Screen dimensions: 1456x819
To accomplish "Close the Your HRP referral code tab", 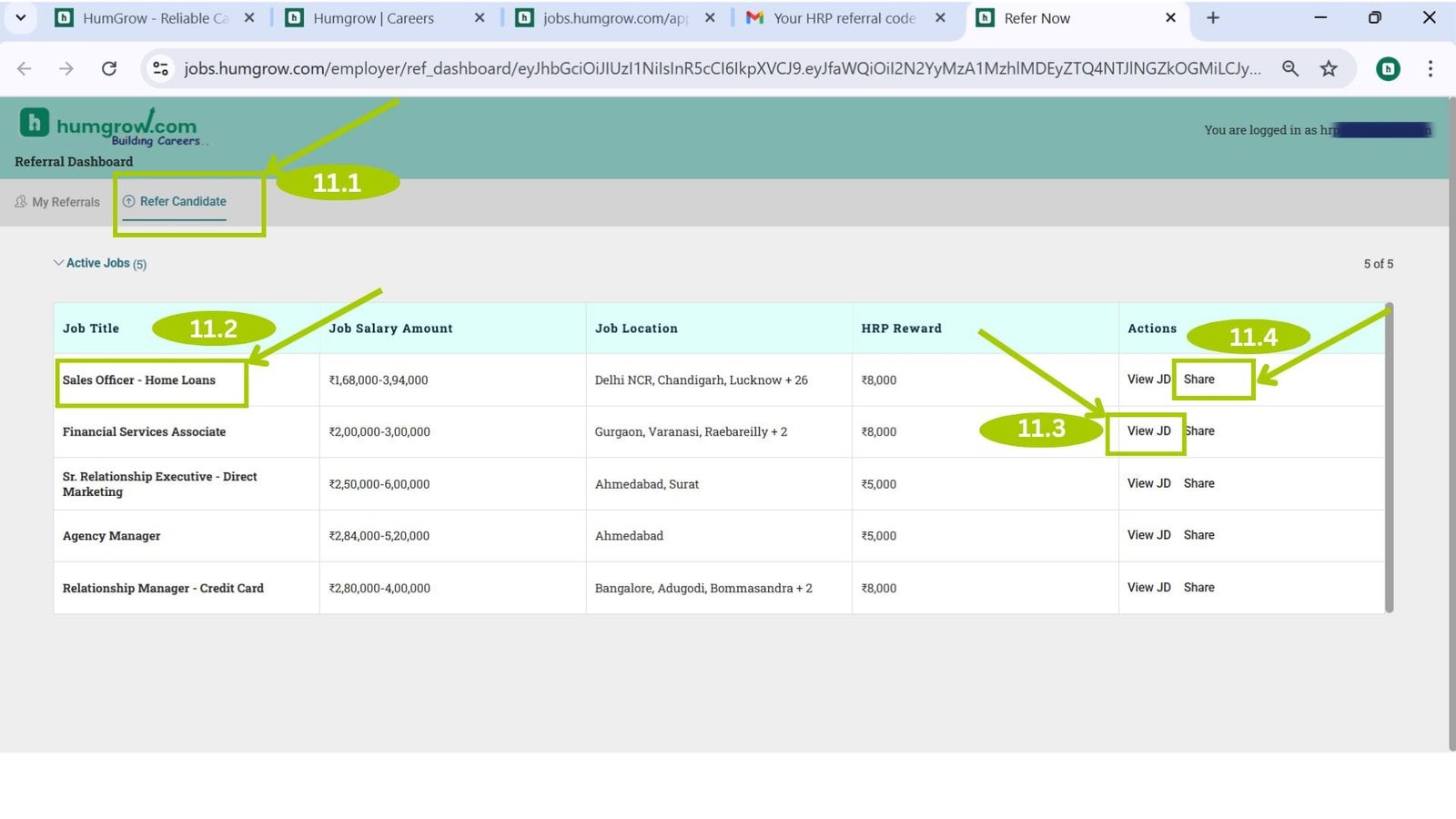I will (940, 18).
